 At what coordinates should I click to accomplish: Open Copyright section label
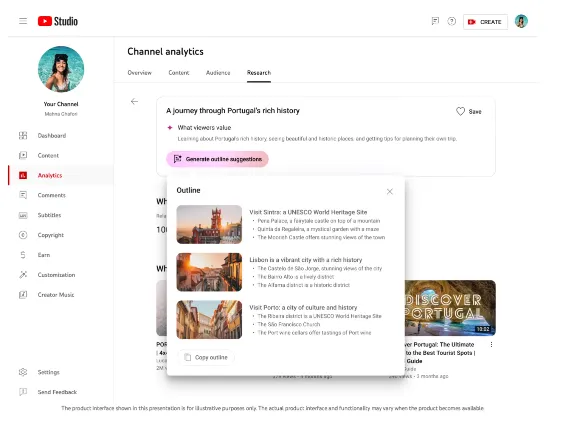click(51, 235)
